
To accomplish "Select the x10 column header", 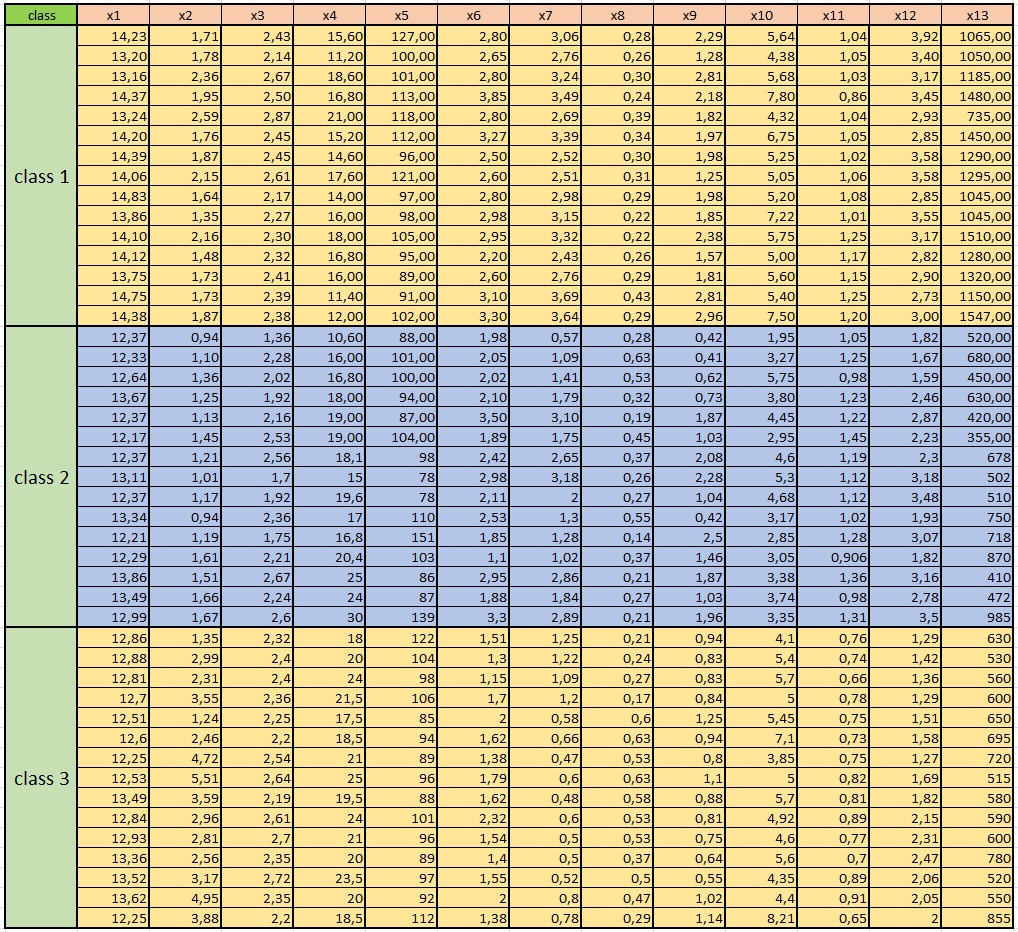I will 761,15.
